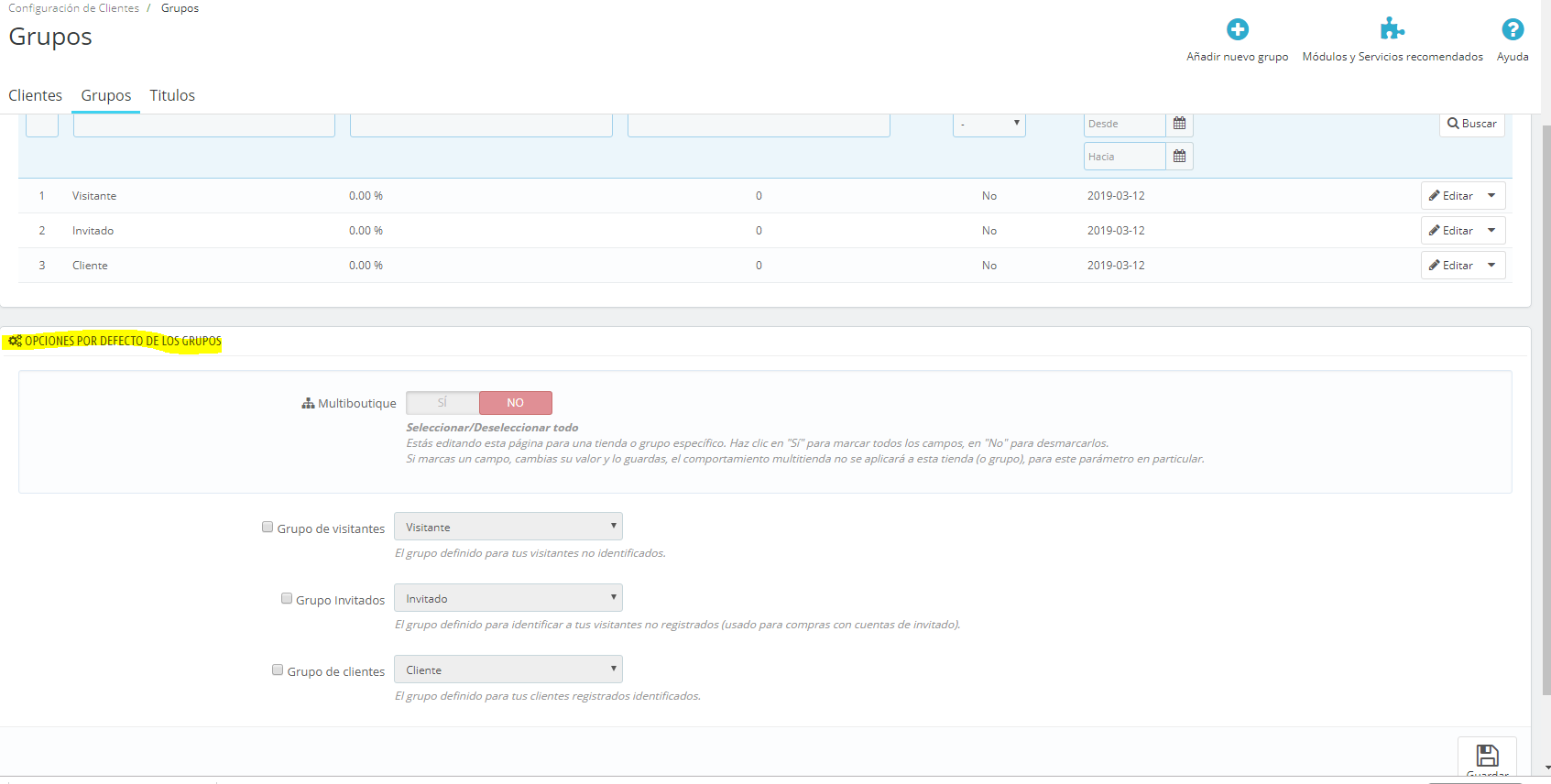Screen dimensions: 1551x784
Task: Open the Grupo de clientes dropdown
Action: 508,670
